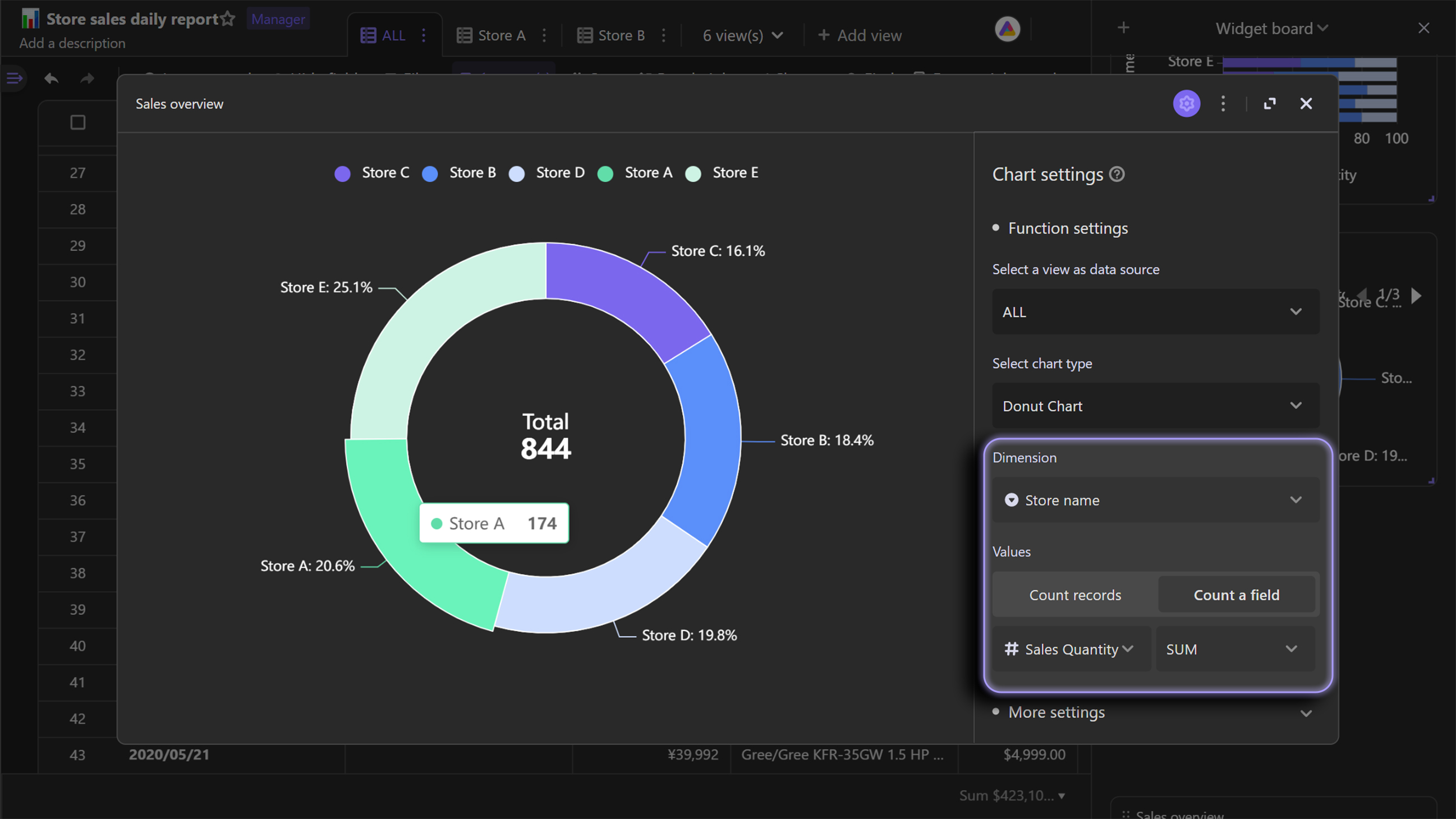
Task: Select Count records option
Action: pos(1075,595)
